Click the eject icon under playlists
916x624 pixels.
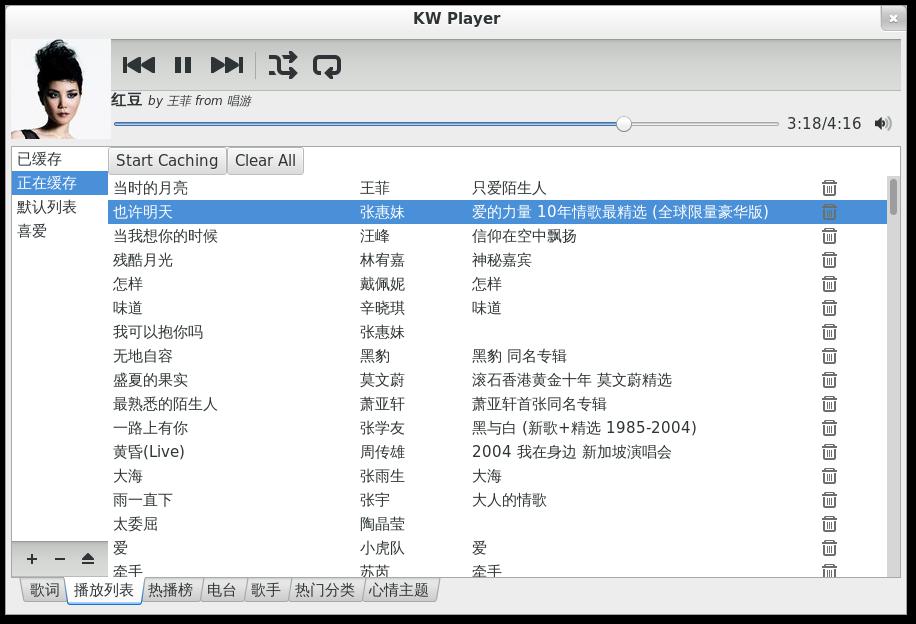click(x=88, y=559)
